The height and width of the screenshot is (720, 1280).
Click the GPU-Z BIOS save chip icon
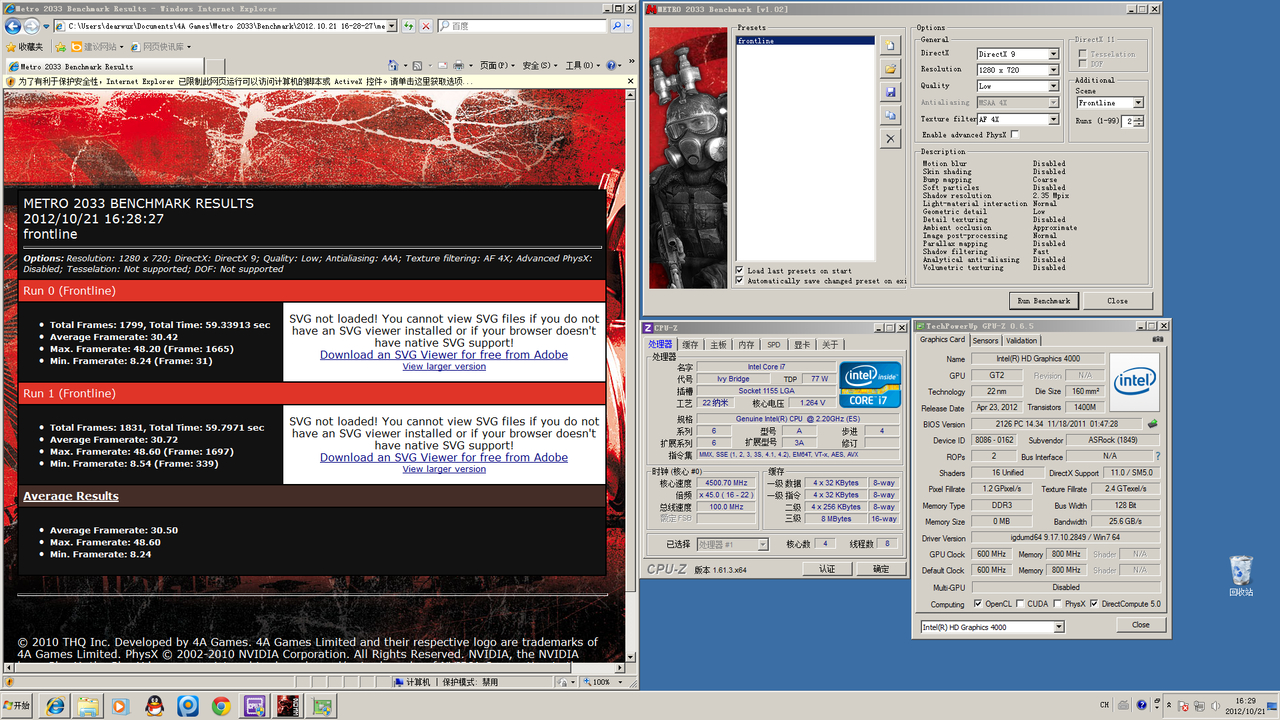tap(1152, 424)
